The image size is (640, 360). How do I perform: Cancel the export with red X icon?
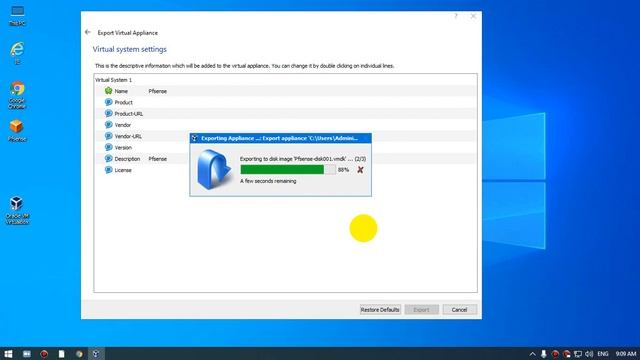[360, 170]
